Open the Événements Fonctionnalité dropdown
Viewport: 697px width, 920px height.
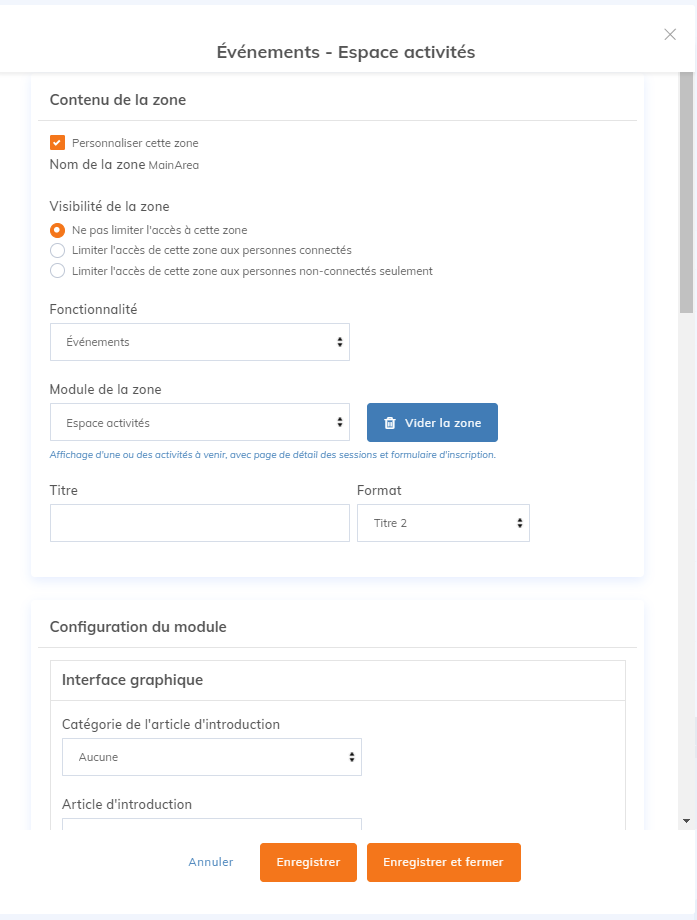tap(199, 342)
